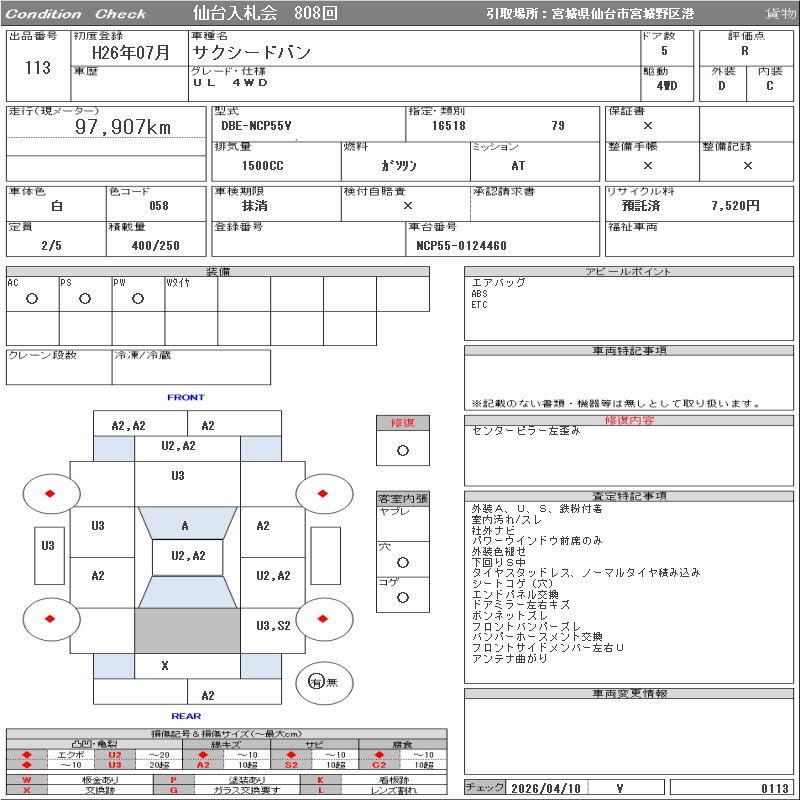This screenshot has height=800, width=800.
Task: Click the Condition Check header title
Action: pos(76,13)
